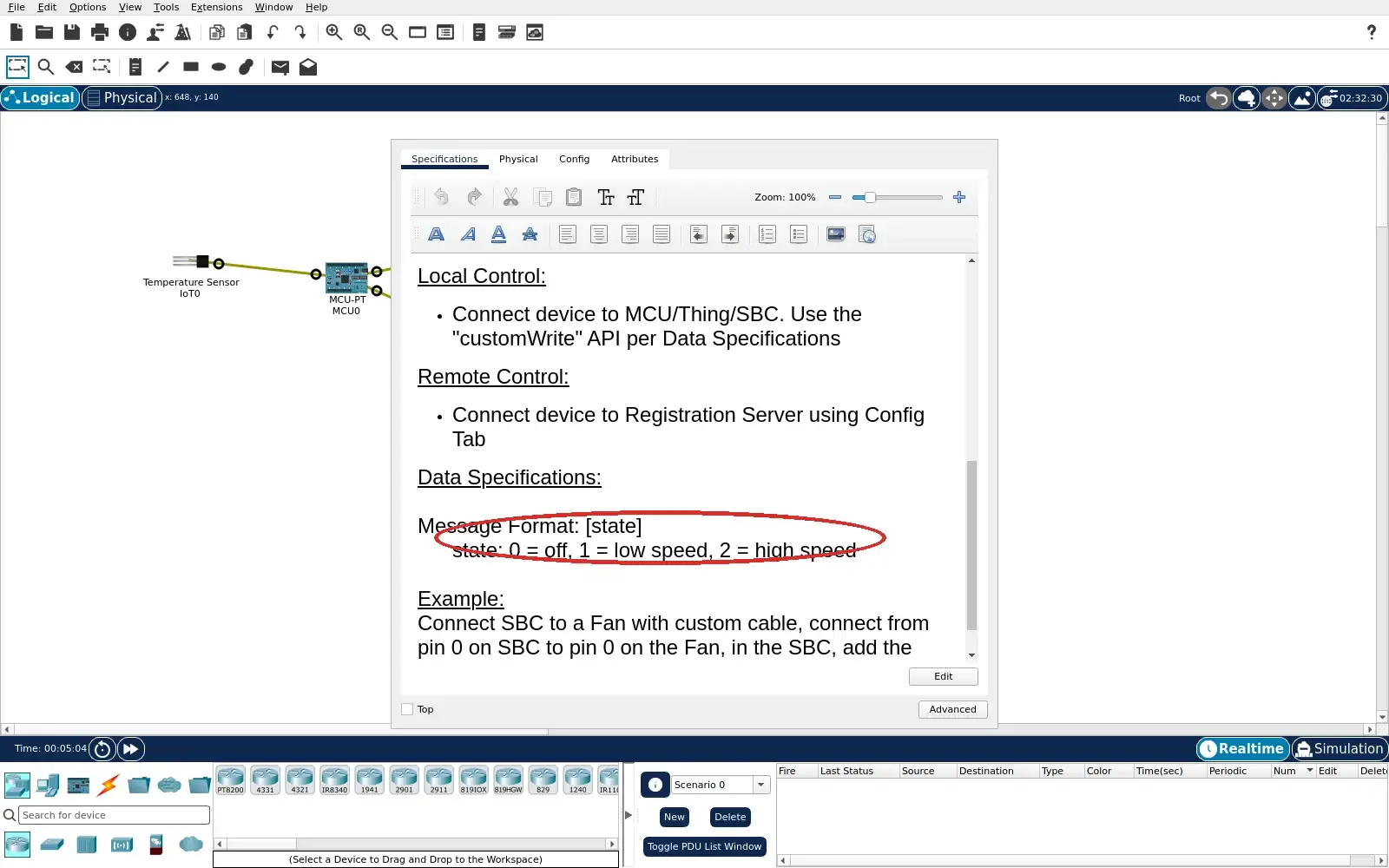The width and height of the screenshot is (1389, 868).
Task: Click the Temperature Sensor IoT0 device
Action: [191, 261]
